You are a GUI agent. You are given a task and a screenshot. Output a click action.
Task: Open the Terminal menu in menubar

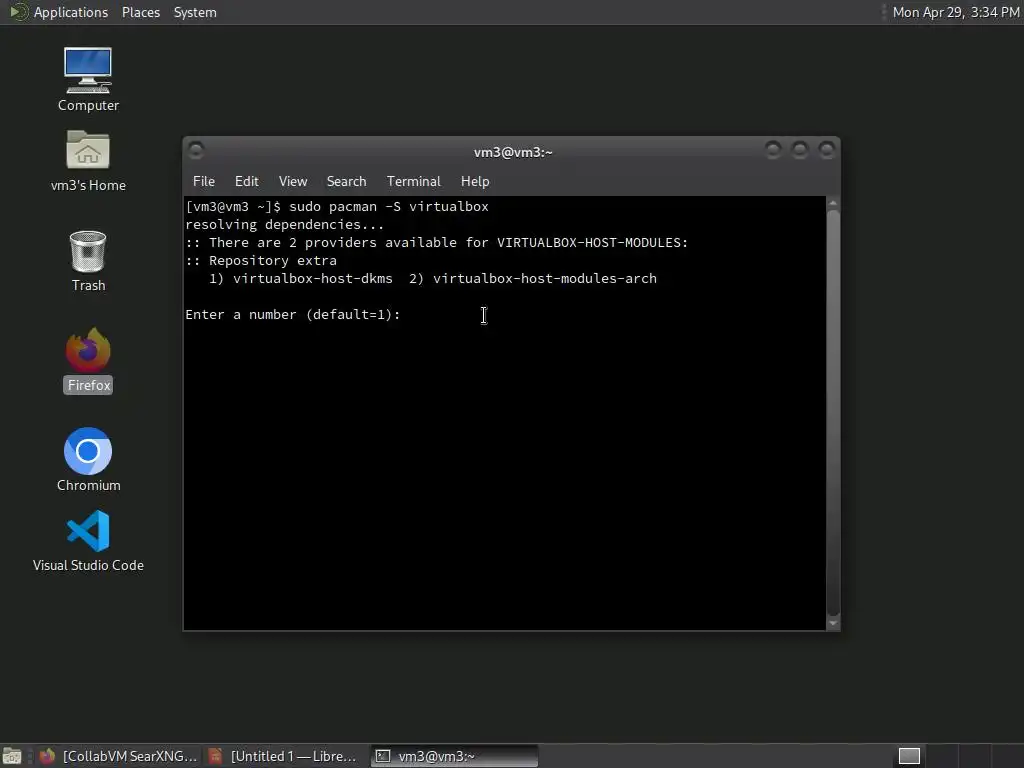pos(413,182)
